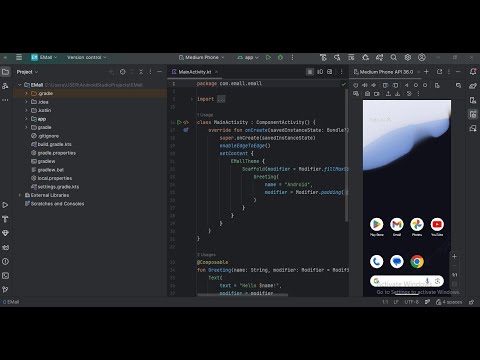The height and width of the screenshot is (360, 480).
Task: Open Chrome on the emulator home screen
Action: click(x=417, y=262)
